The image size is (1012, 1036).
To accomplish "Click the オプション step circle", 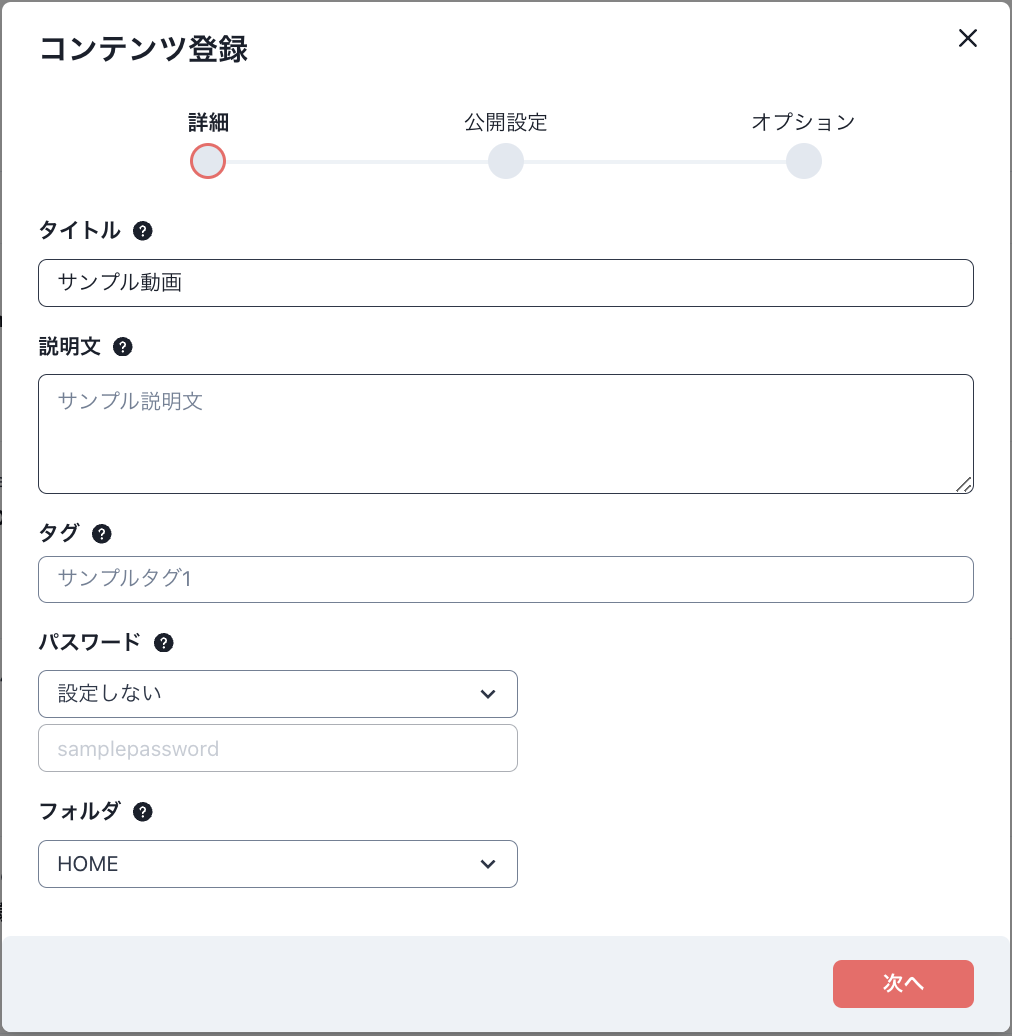I will (x=804, y=161).
